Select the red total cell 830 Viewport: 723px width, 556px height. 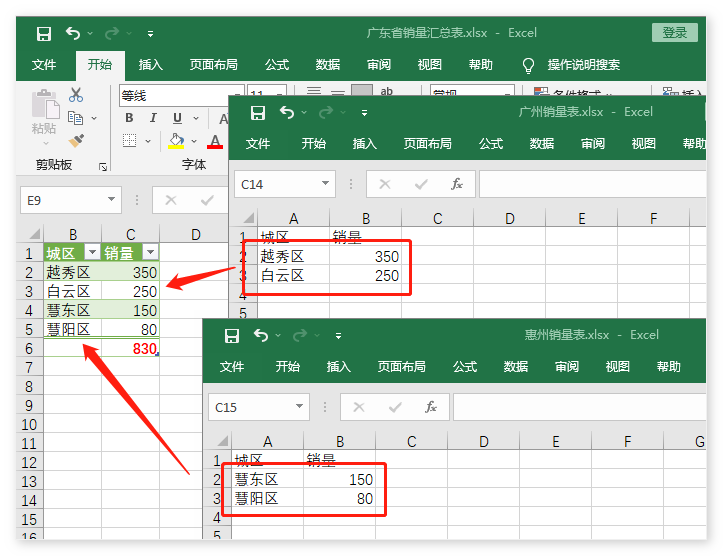pyautogui.click(x=130, y=348)
